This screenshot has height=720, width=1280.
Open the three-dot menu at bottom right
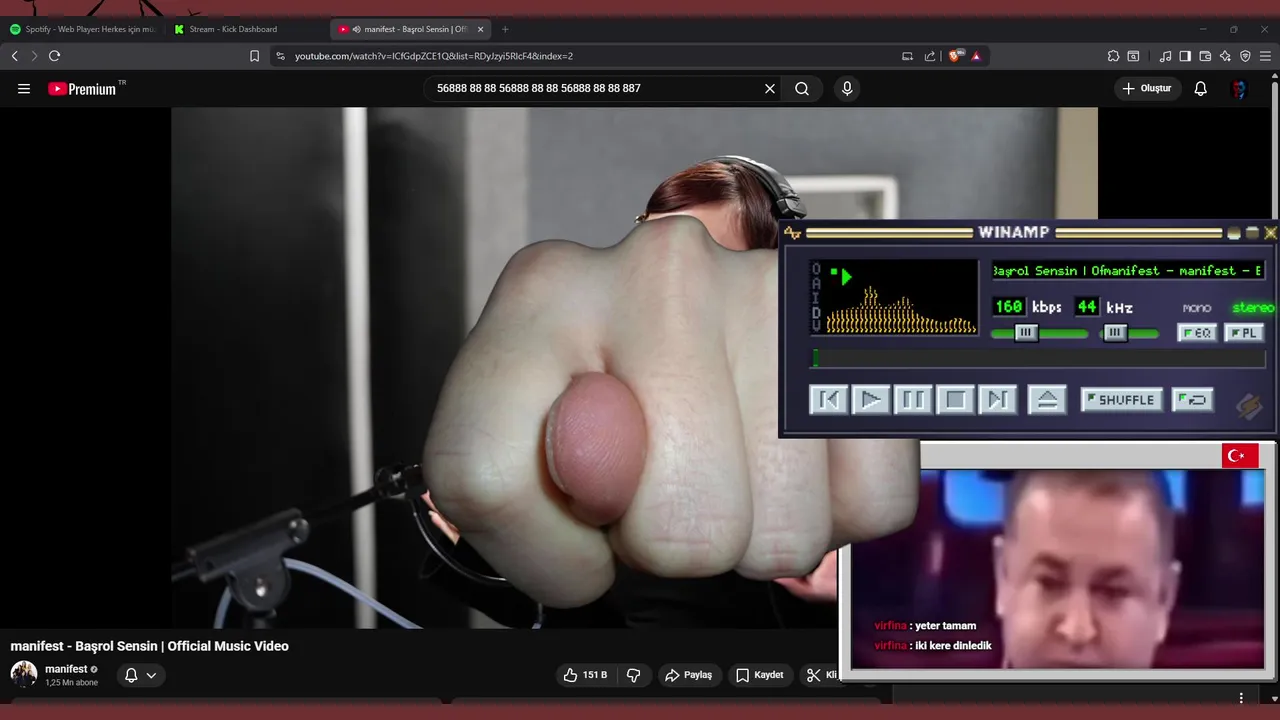tap(1241, 698)
